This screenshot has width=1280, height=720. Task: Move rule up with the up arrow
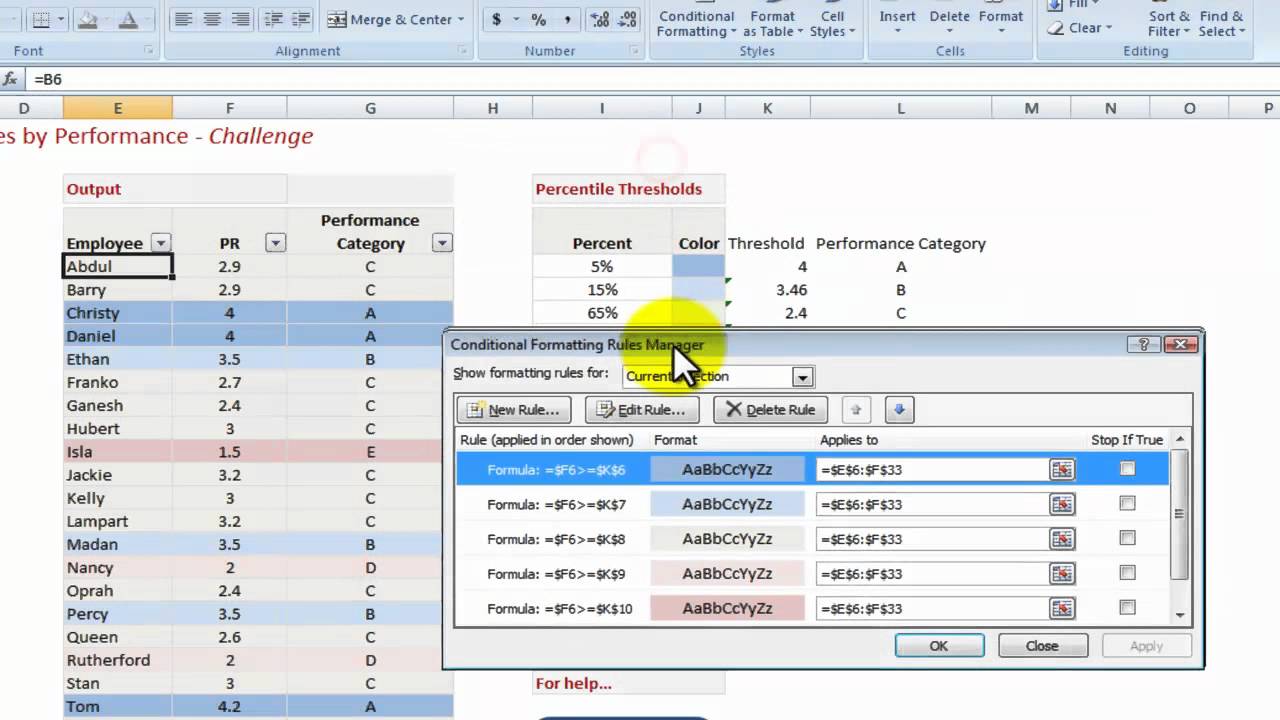coord(857,409)
